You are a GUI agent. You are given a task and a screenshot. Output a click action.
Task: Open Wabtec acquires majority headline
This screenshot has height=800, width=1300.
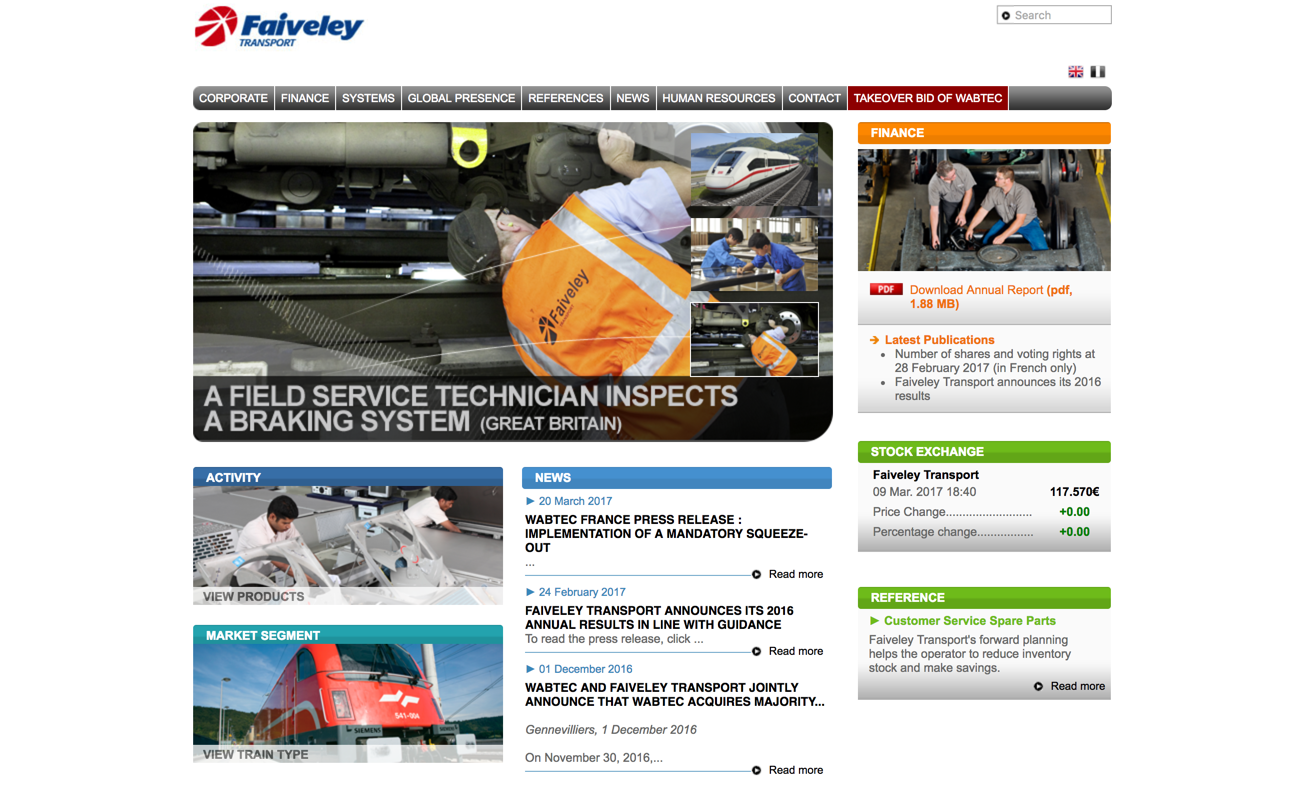click(675, 695)
